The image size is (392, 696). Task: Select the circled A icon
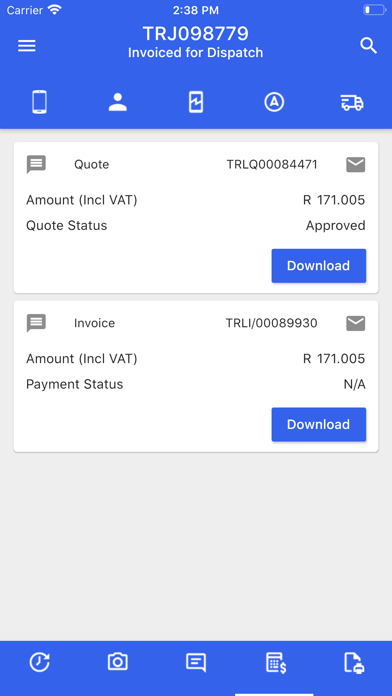274,102
